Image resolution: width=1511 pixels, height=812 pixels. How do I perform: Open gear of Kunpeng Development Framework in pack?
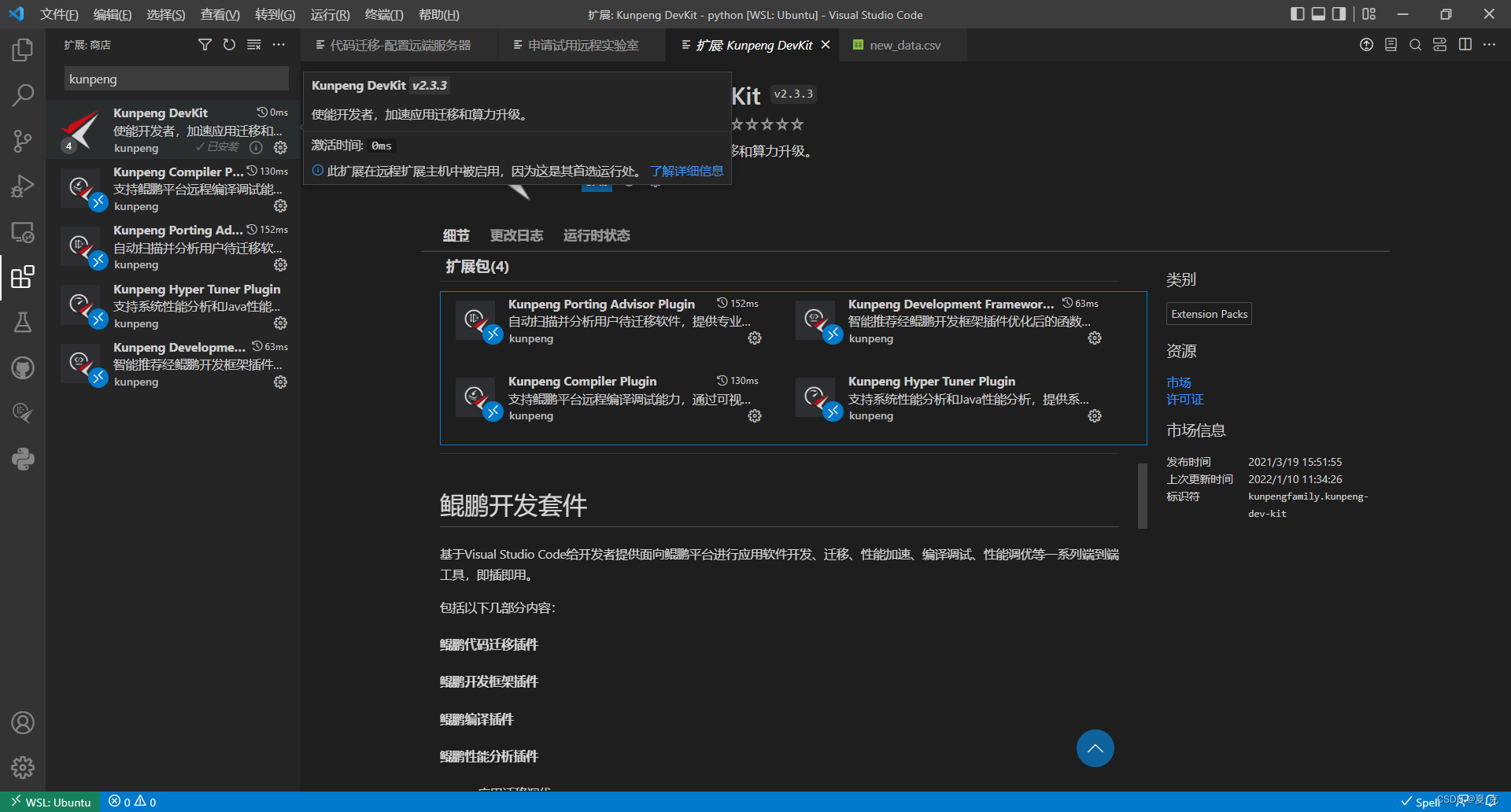point(1095,338)
